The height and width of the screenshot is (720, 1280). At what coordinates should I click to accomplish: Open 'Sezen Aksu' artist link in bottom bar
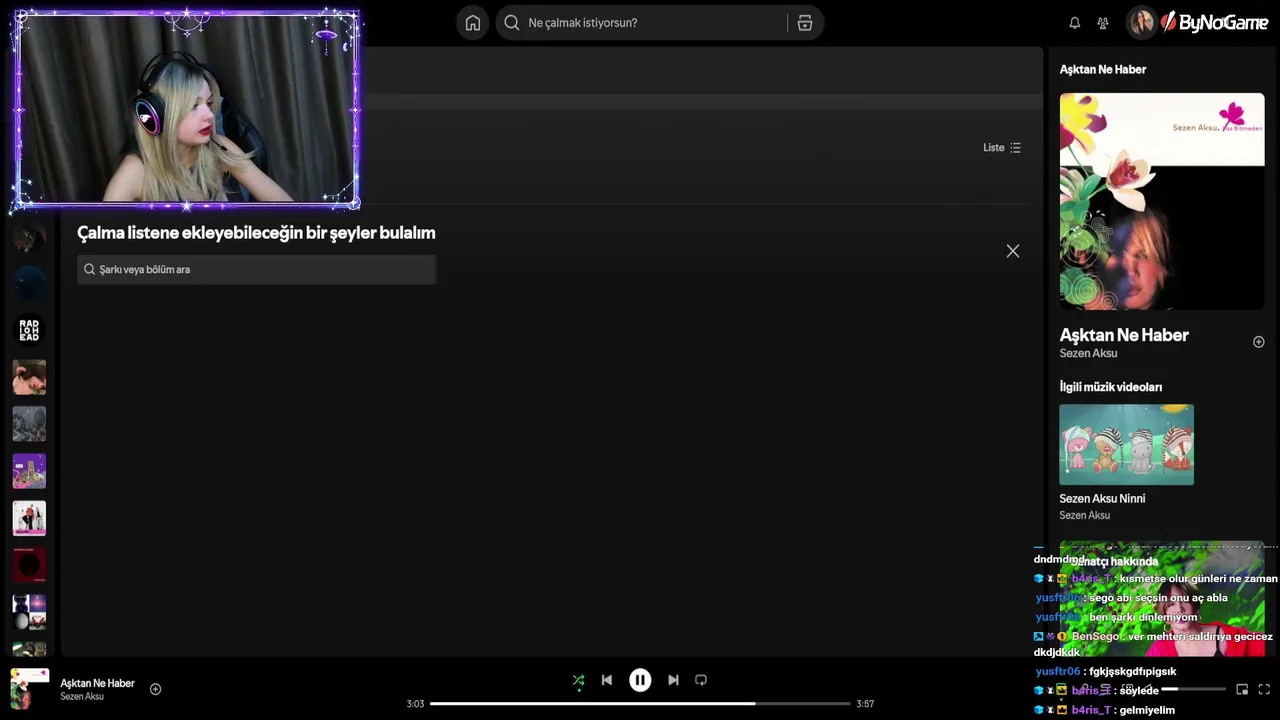(x=82, y=697)
